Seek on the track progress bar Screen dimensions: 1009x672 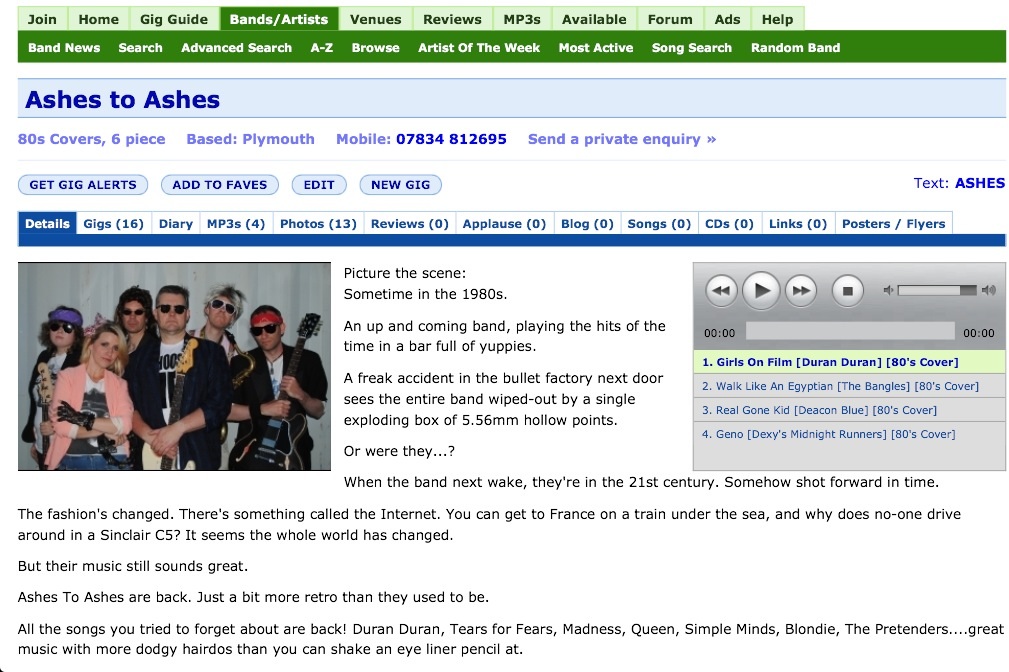click(x=849, y=332)
